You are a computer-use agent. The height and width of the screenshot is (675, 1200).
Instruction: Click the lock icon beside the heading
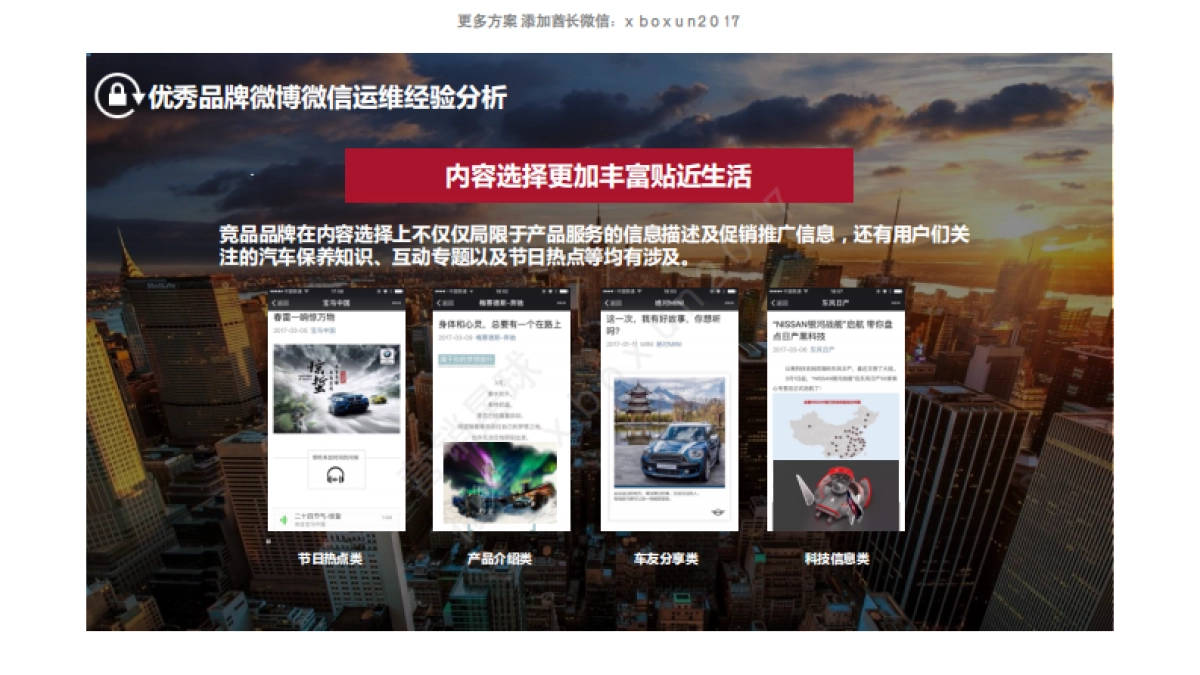click(x=116, y=96)
